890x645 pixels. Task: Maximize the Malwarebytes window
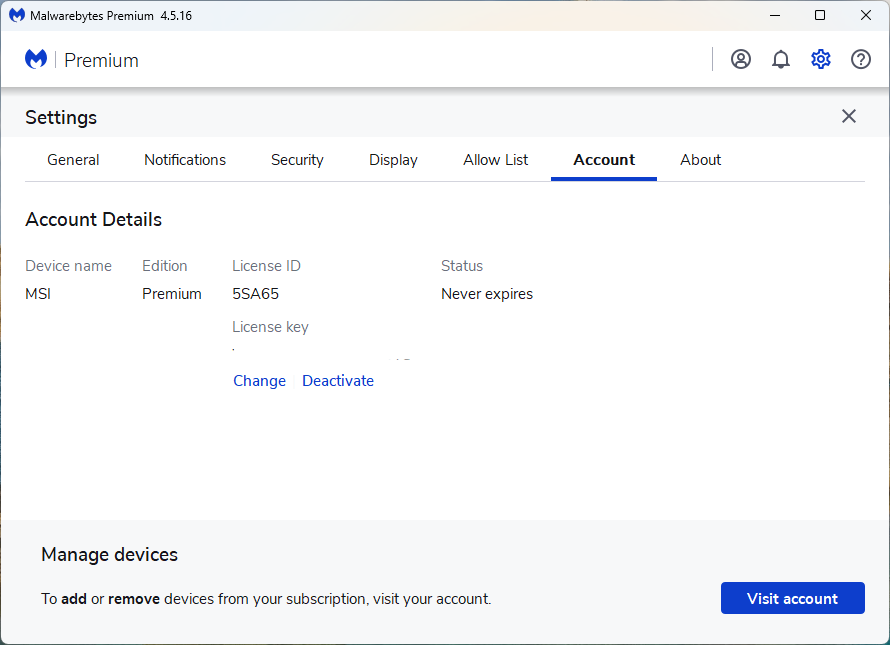[x=820, y=15]
